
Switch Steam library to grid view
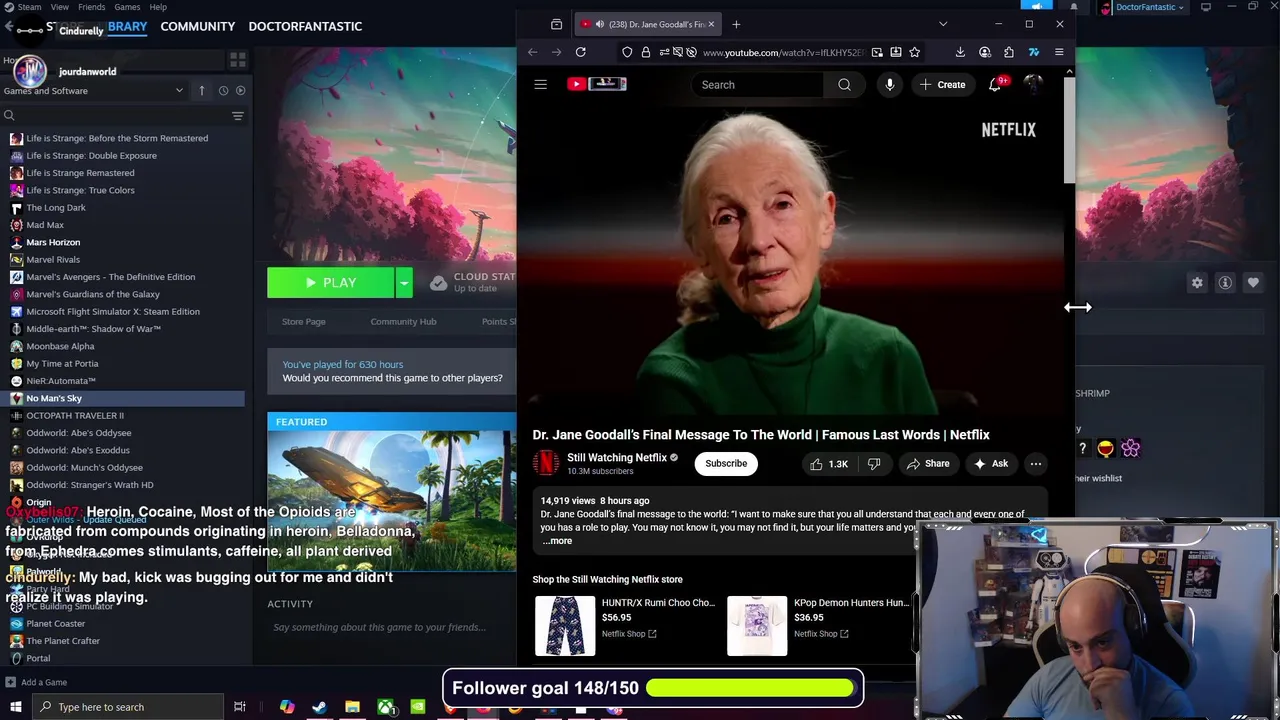pos(237,61)
